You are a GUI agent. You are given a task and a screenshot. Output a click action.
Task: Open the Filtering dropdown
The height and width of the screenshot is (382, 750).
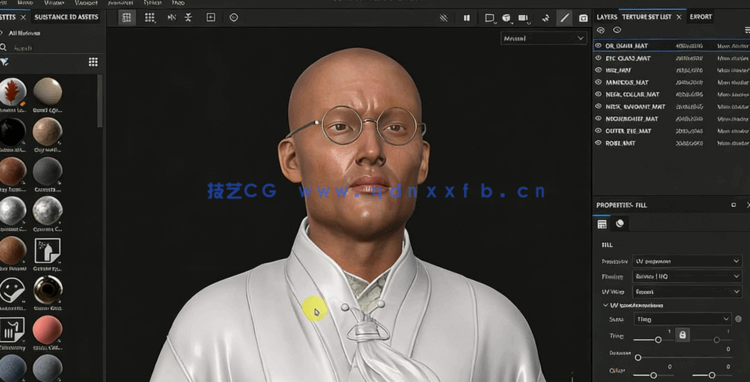pyautogui.click(x=687, y=276)
